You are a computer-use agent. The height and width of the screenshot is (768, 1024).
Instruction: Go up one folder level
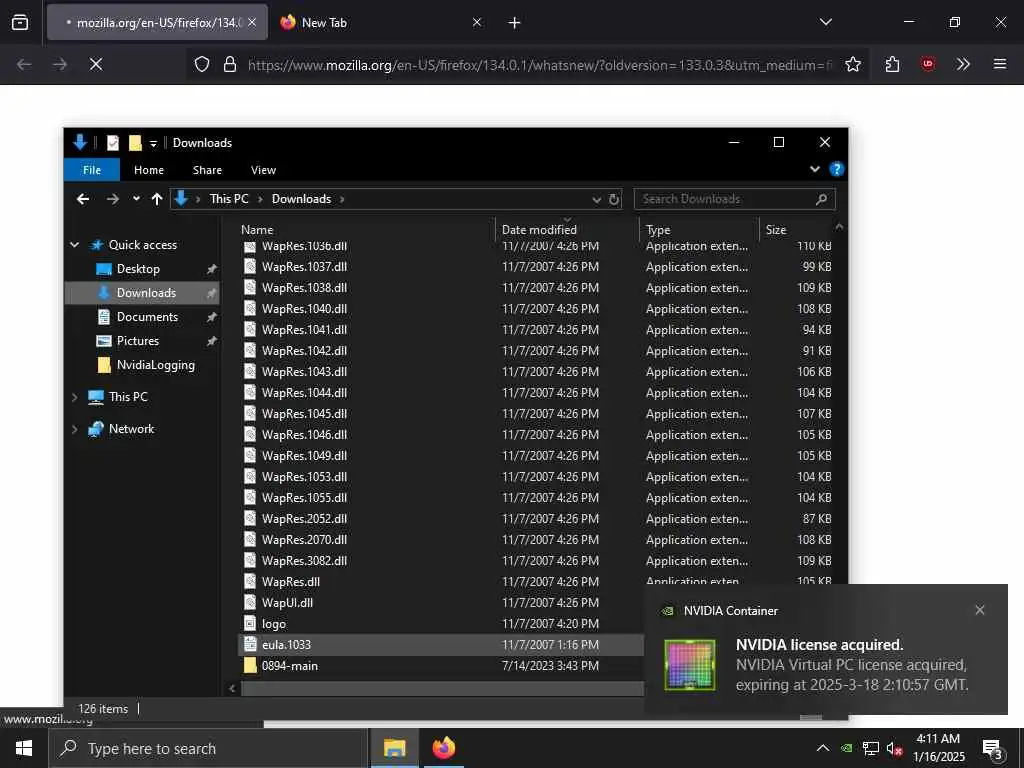(x=157, y=199)
